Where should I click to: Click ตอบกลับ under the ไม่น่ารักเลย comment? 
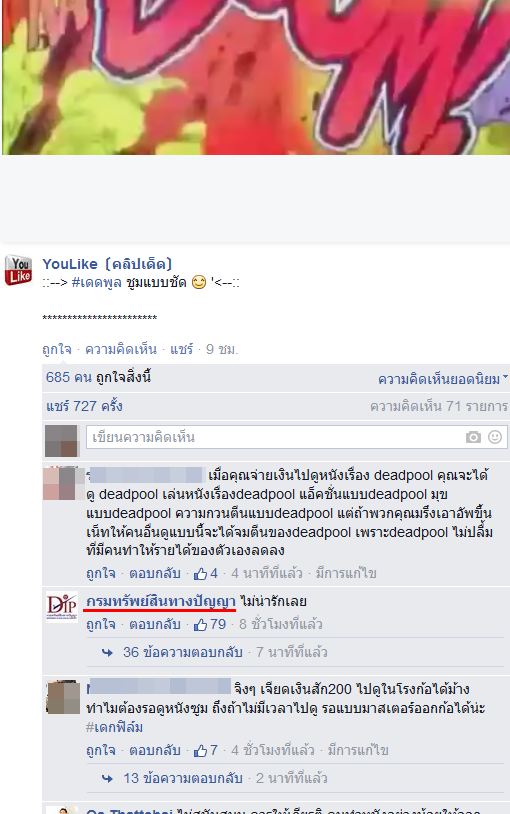tap(155, 624)
